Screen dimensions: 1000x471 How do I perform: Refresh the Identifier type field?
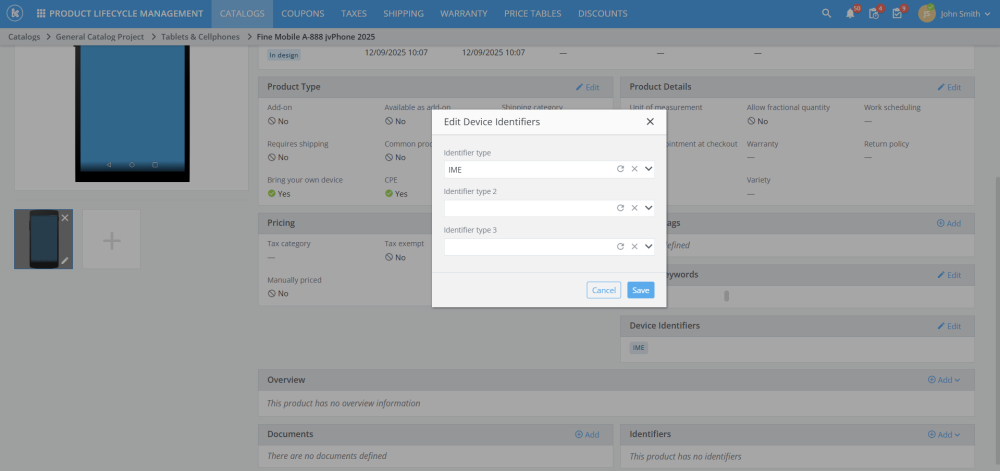(620, 169)
